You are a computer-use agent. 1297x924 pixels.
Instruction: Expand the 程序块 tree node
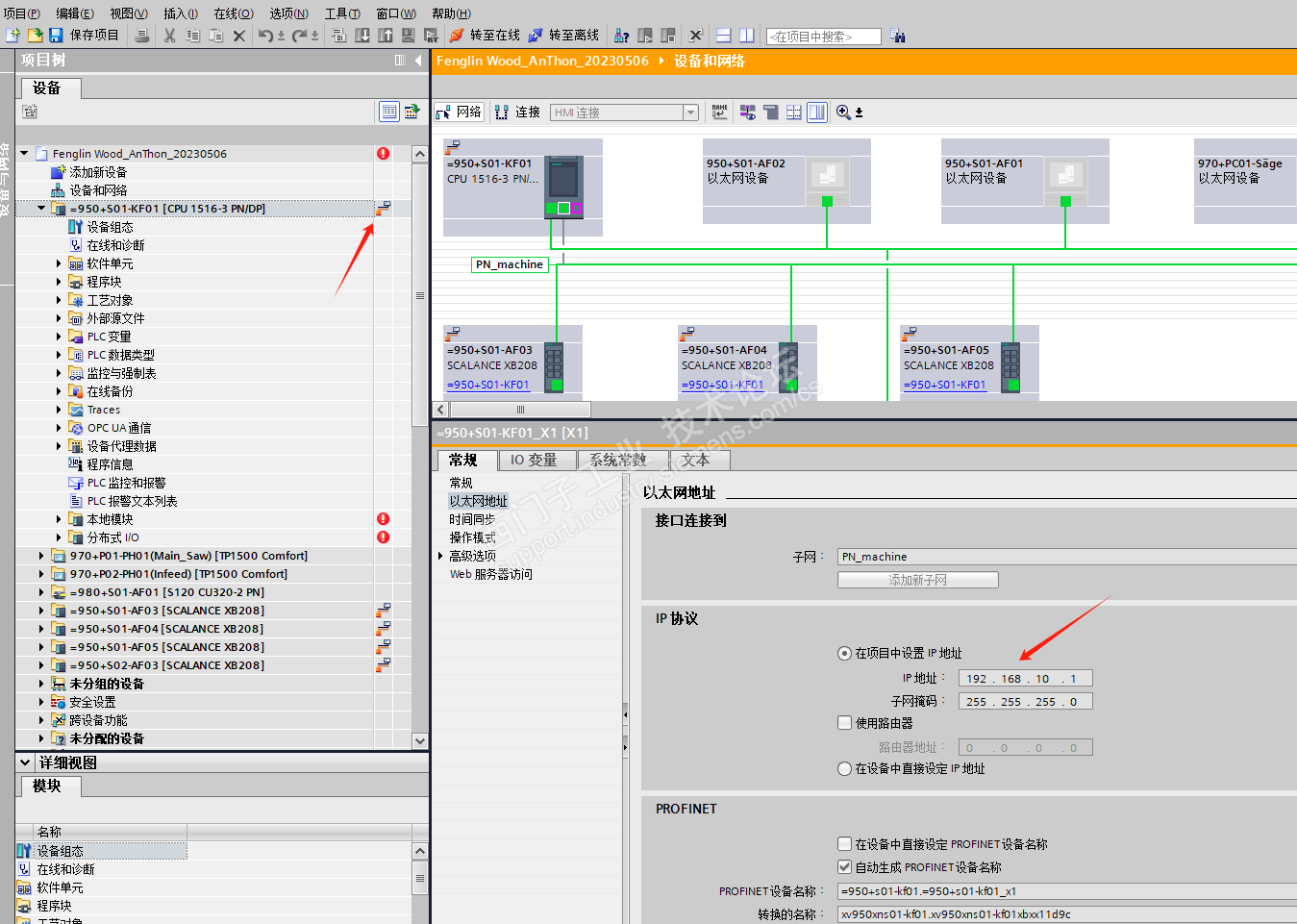(58, 282)
